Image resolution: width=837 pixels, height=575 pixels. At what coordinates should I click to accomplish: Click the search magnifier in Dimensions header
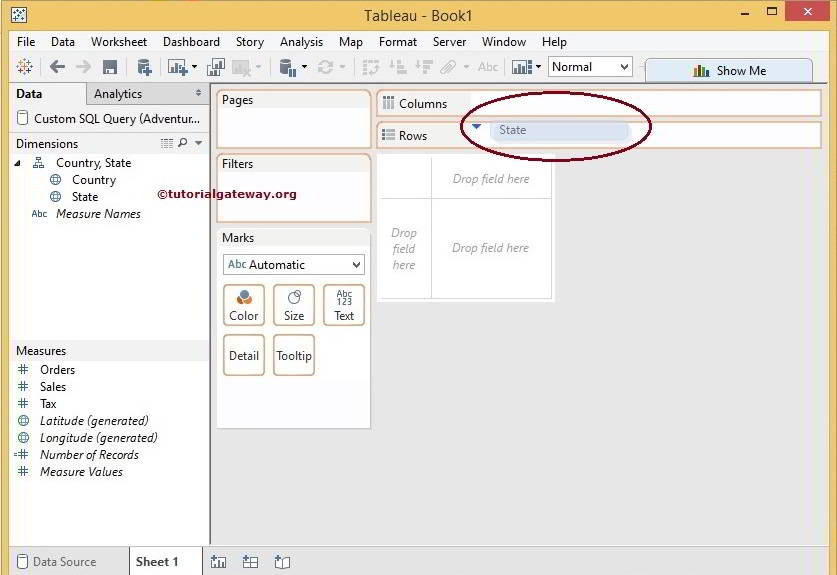pyautogui.click(x=182, y=143)
